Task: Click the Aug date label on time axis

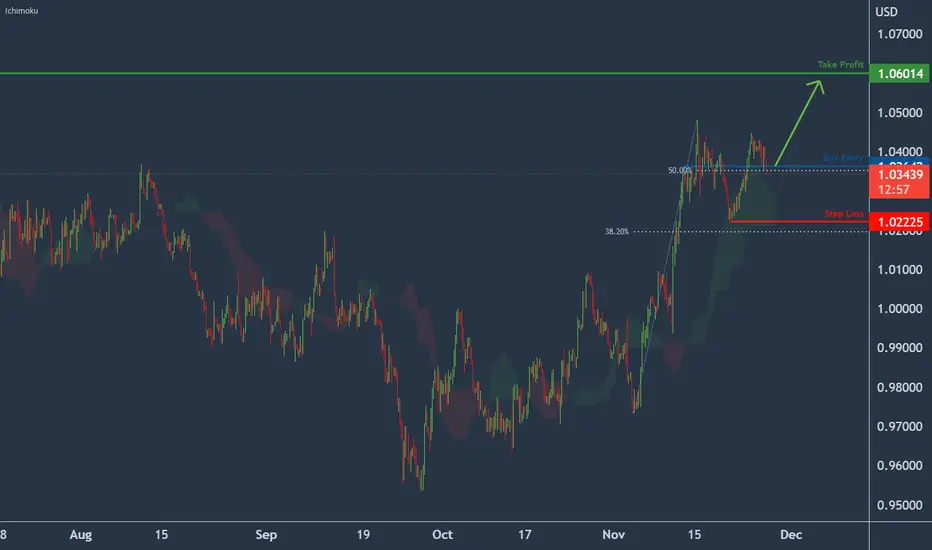Action: (x=81, y=535)
